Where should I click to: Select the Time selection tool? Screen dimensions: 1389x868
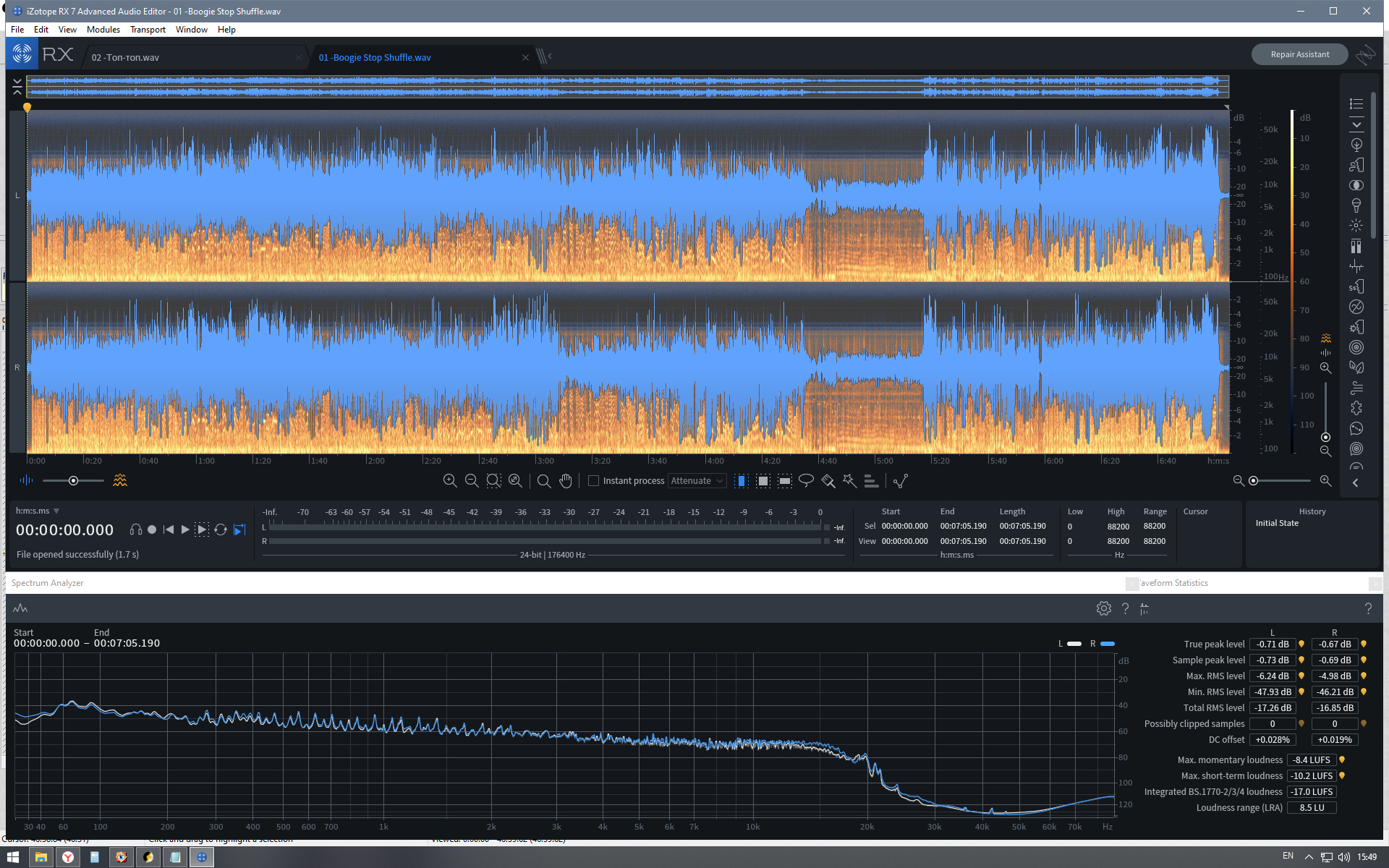742,480
